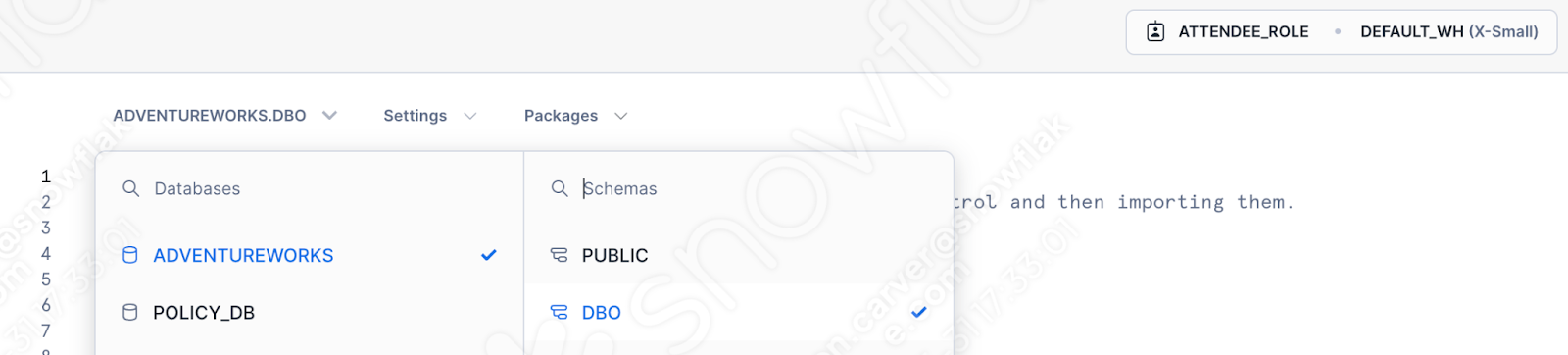Click the magnifier icon beside Schemas

[x=560, y=188]
